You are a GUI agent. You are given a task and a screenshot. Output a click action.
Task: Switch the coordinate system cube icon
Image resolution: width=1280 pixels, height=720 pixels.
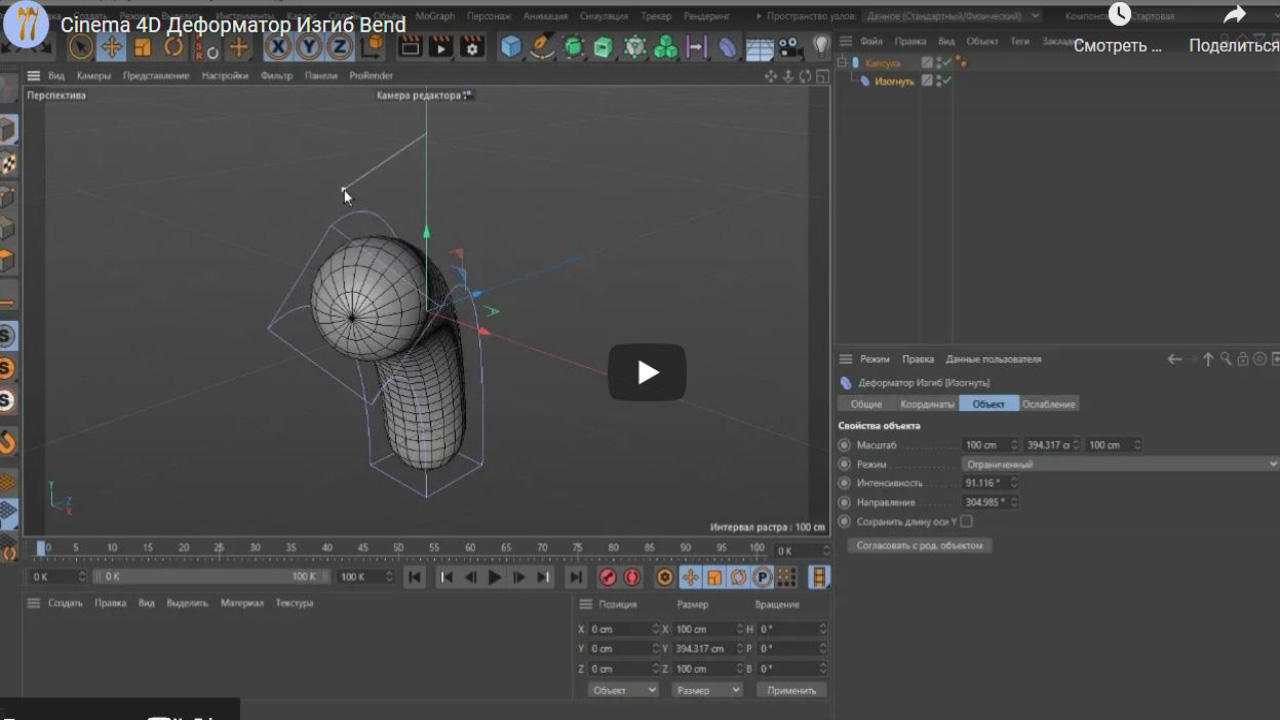point(372,47)
